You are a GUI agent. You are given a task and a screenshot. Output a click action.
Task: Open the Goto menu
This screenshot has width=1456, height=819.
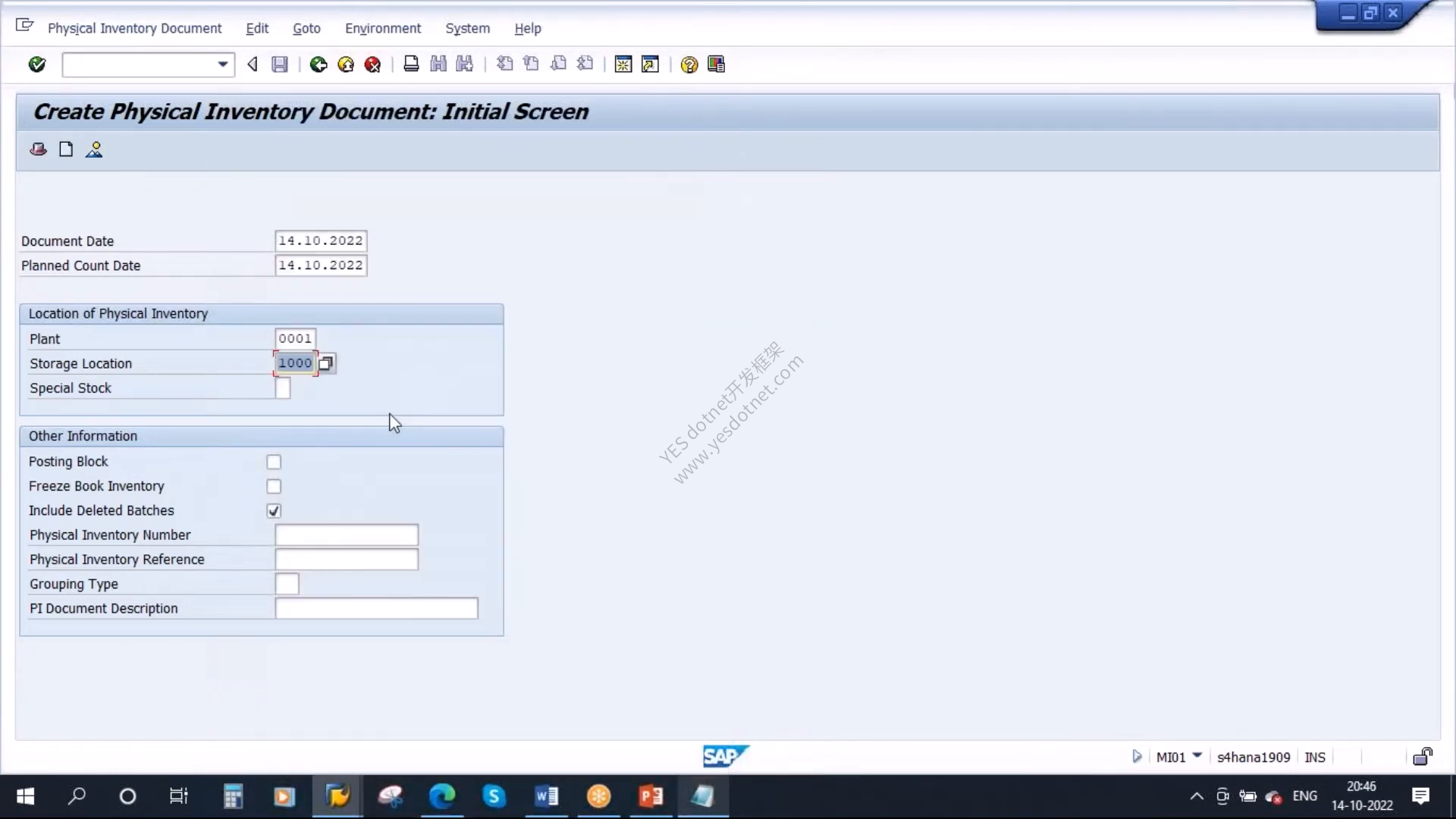306,28
